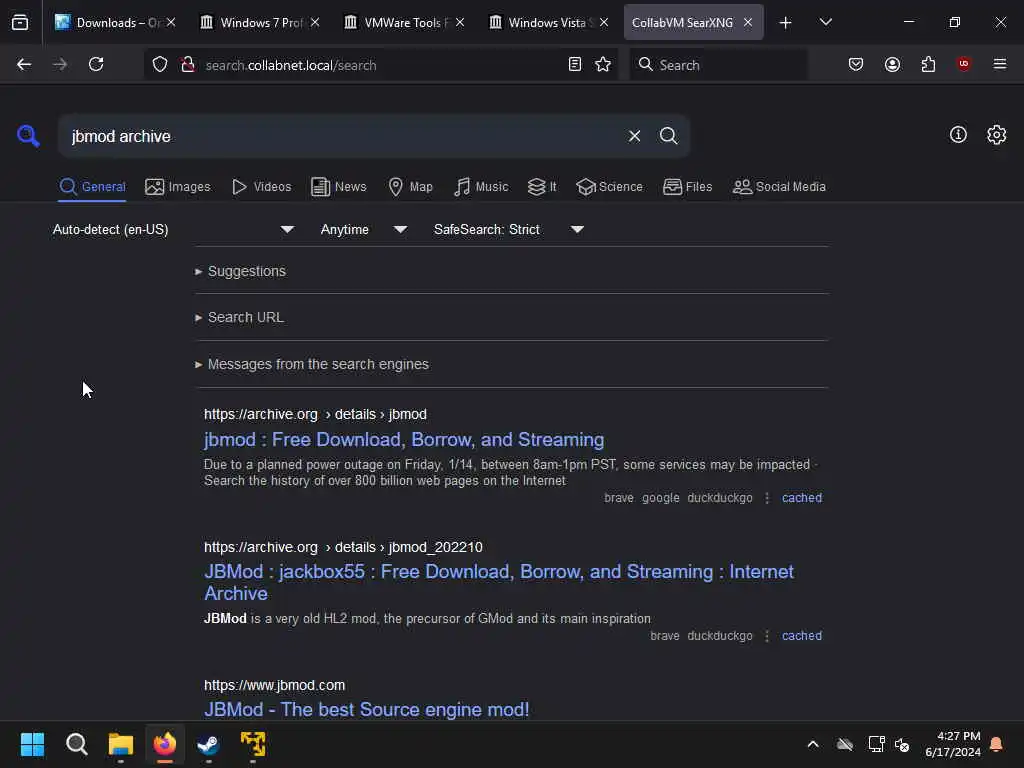Open cached link for jackbox55 result
Viewport: 1024px width, 768px height.
[x=802, y=636]
